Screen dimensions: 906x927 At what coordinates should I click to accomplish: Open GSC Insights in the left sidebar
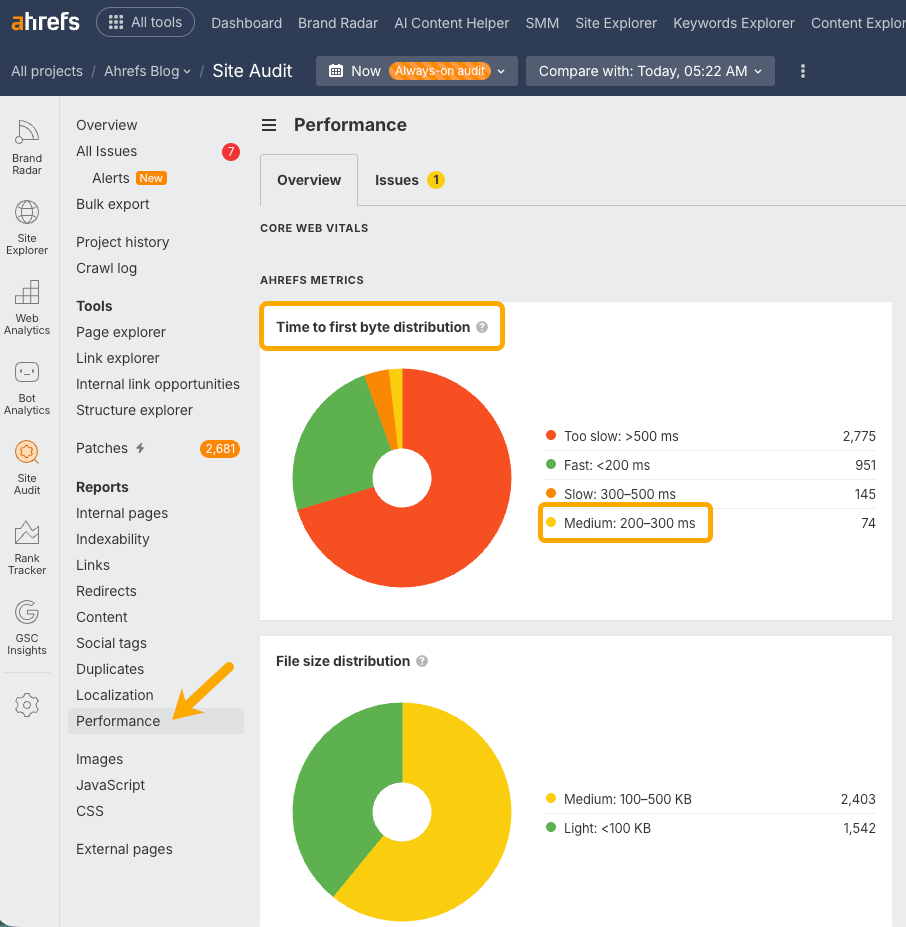(27, 627)
